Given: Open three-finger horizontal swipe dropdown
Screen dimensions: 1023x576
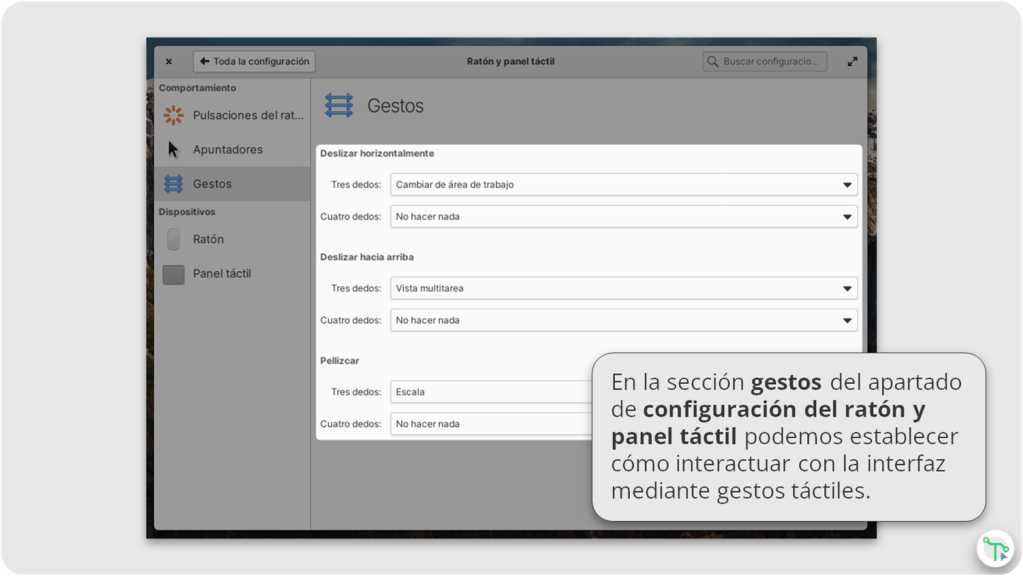Looking at the screenshot, I should pos(623,185).
